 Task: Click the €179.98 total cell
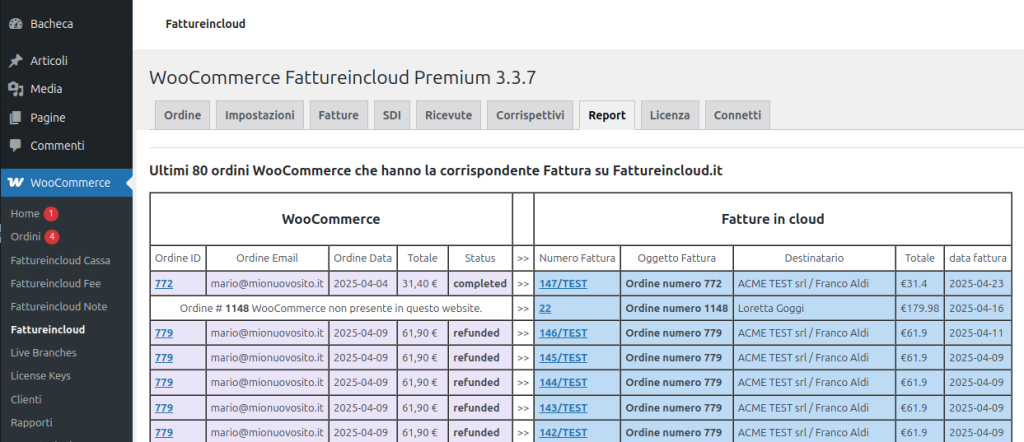click(920, 308)
